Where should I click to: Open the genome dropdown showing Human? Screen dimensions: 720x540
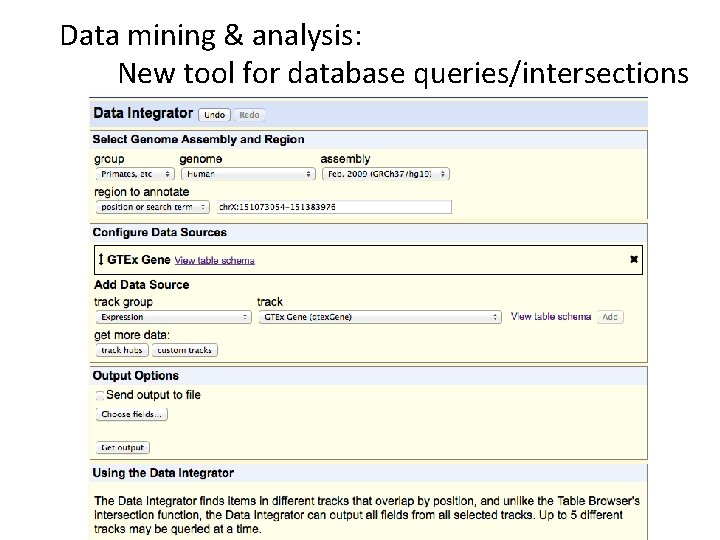(248, 174)
